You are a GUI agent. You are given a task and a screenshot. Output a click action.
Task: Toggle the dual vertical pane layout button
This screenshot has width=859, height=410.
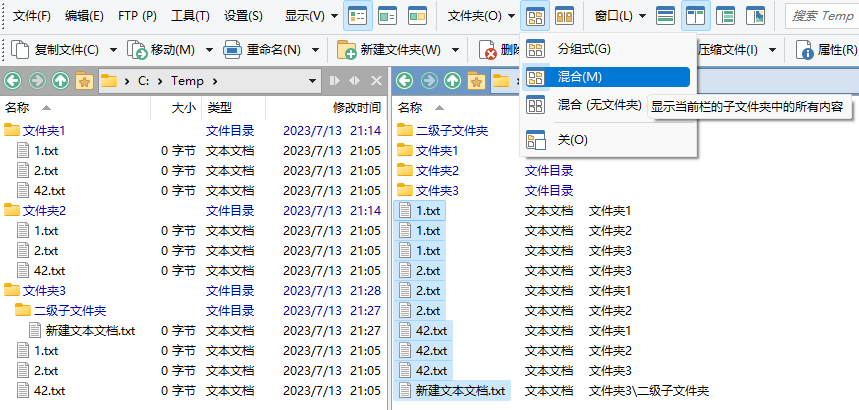pyautogui.click(x=697, y=16)
